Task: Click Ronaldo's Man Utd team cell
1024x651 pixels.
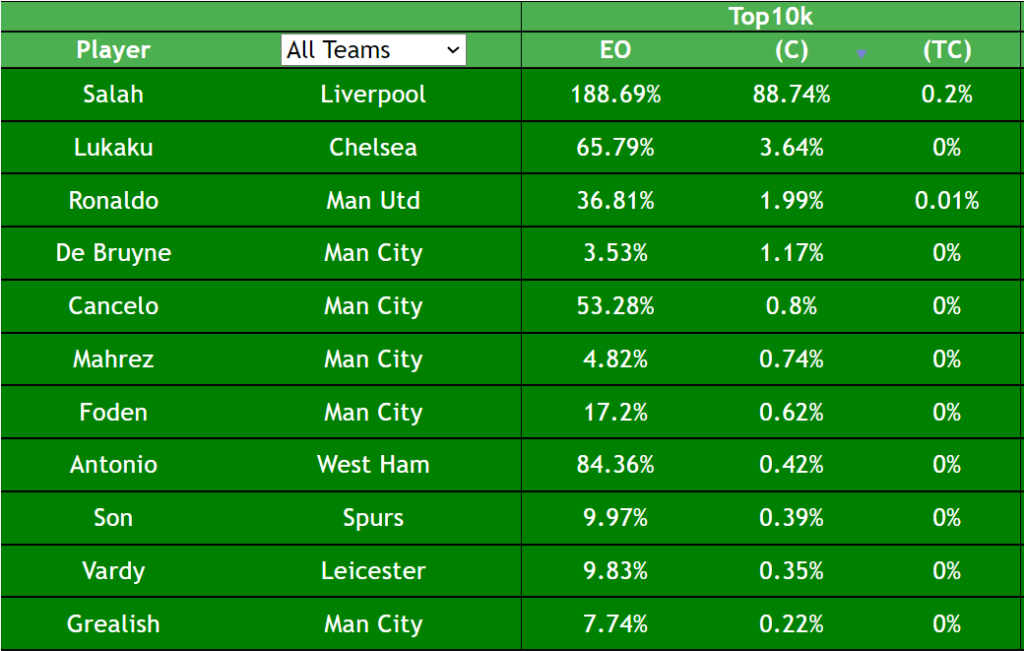Action: click(x=374, y=200)
